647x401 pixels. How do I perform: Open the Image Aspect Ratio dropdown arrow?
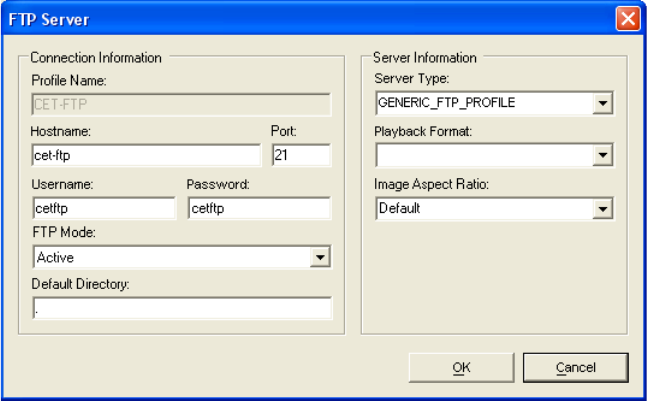point(602,209)
